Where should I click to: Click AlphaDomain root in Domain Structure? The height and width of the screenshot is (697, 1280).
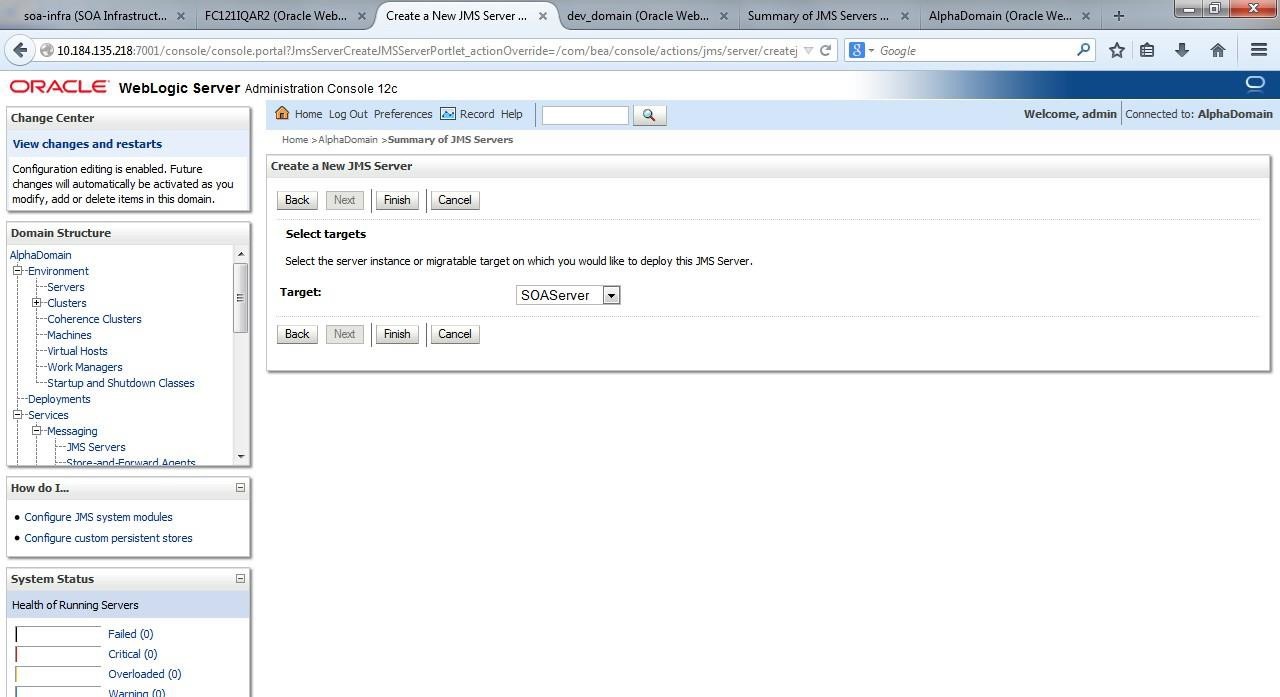pos(40,255)
